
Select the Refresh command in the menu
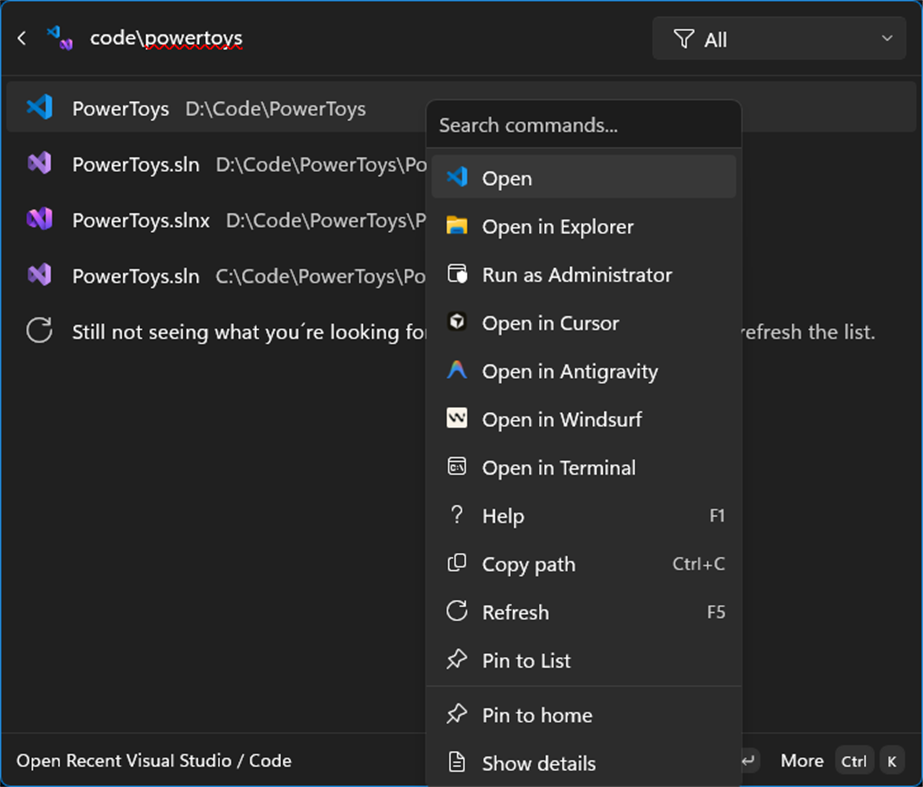(583, 612)
